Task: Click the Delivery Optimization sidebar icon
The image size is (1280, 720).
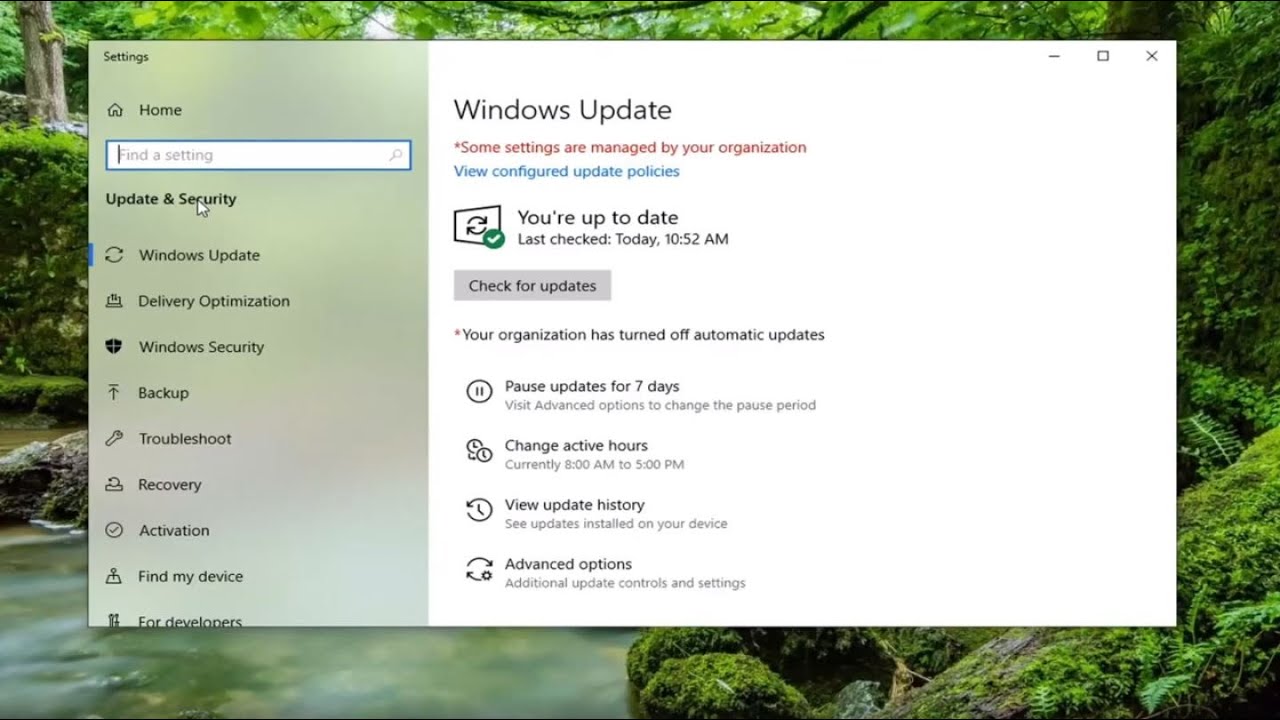Action: (x=114, y=301)
